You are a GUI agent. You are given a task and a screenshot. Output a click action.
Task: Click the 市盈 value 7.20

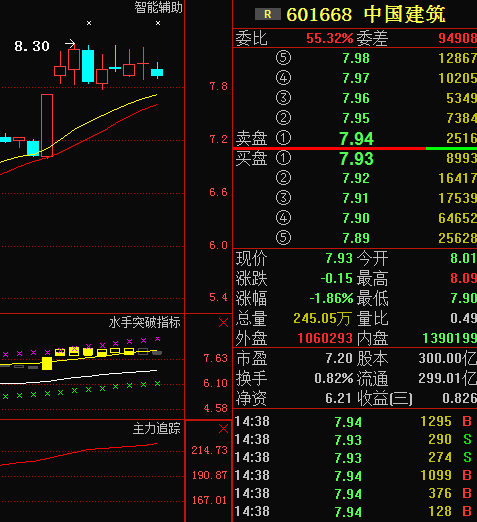(x=339, y=358)
